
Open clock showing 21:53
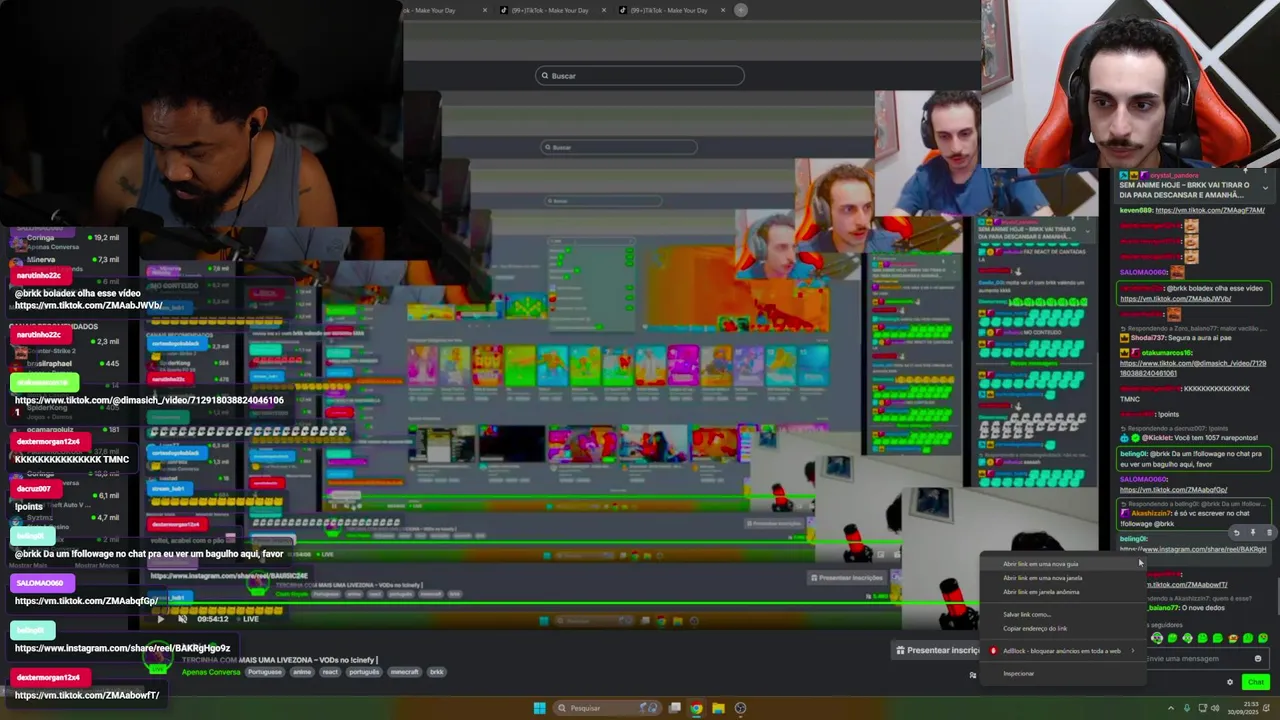pyautogui.click(x=1243, y=708)
